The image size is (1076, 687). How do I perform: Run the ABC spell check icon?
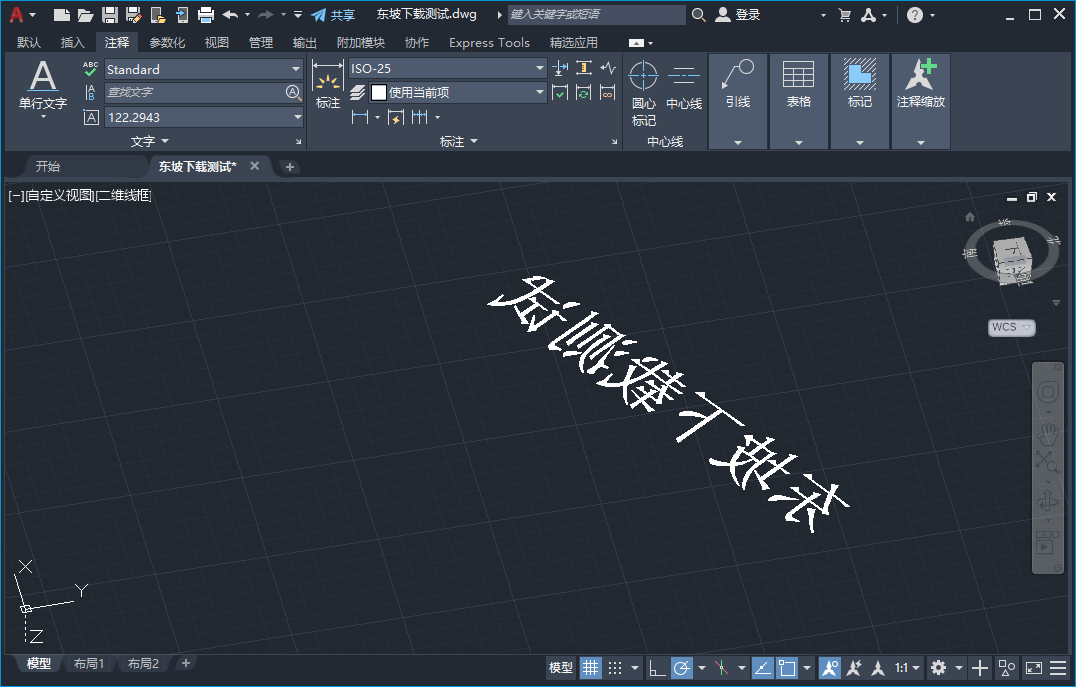click(x=90, y=69)
